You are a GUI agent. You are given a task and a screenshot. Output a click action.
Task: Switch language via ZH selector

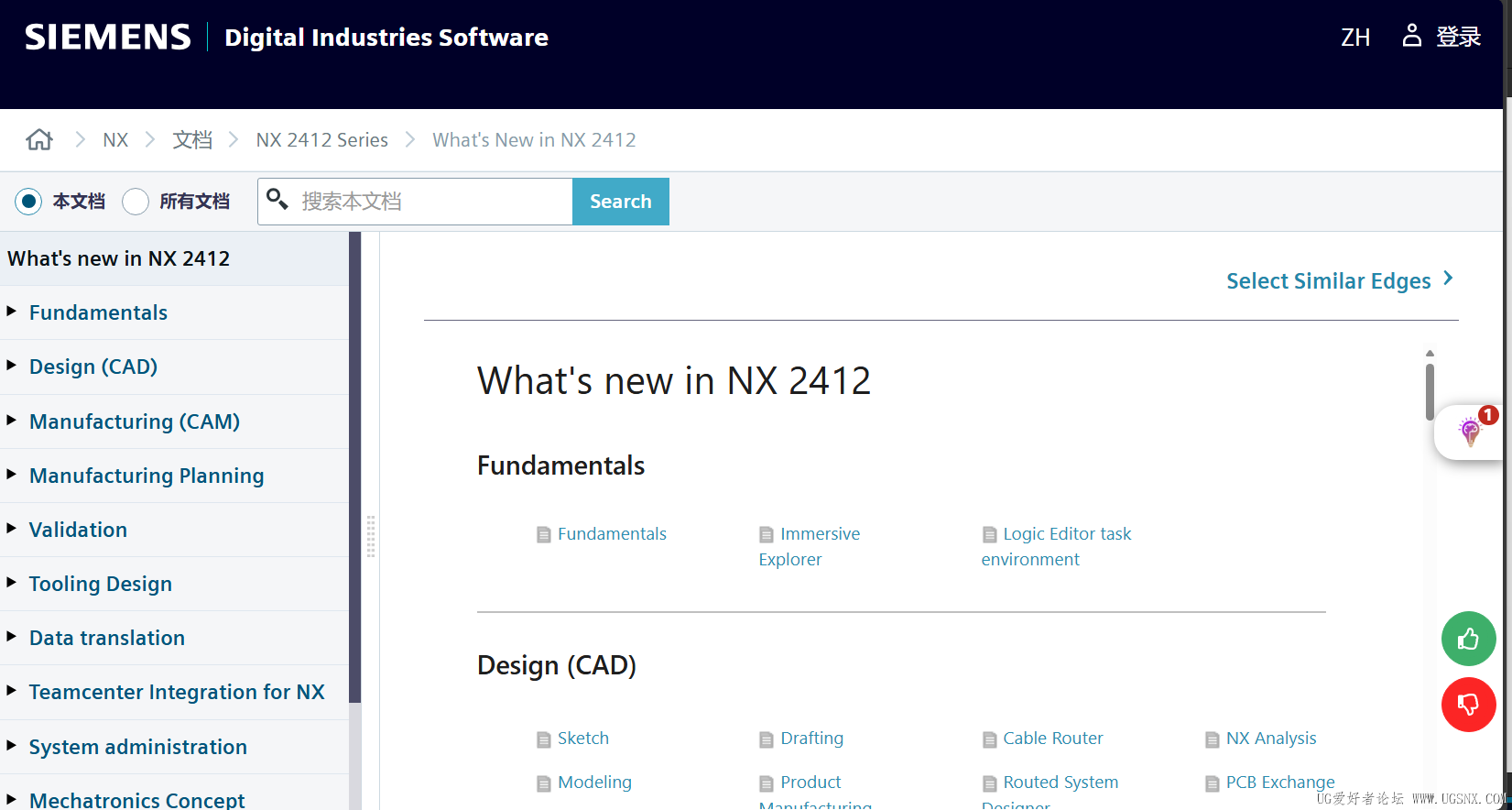[x=1355, y=38]
